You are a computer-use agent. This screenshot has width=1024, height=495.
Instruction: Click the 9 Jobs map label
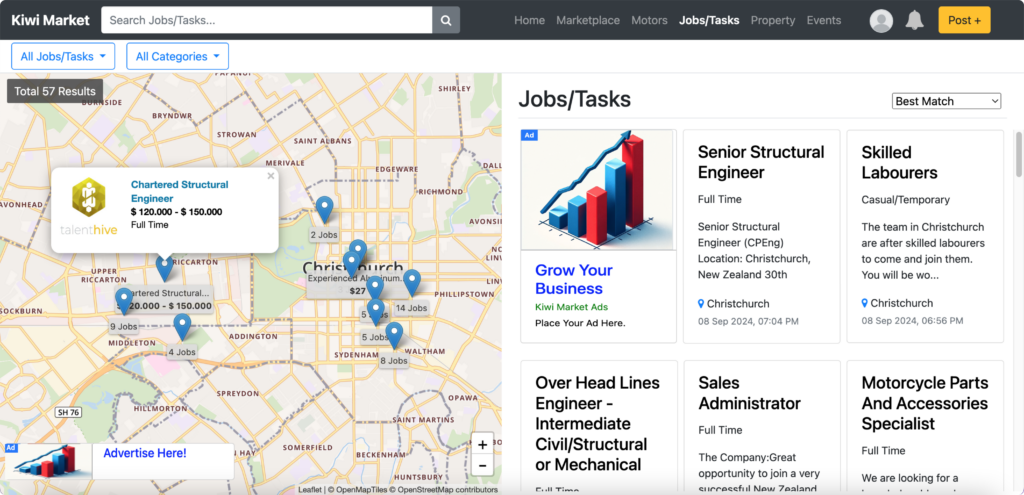tap(123, 326)
